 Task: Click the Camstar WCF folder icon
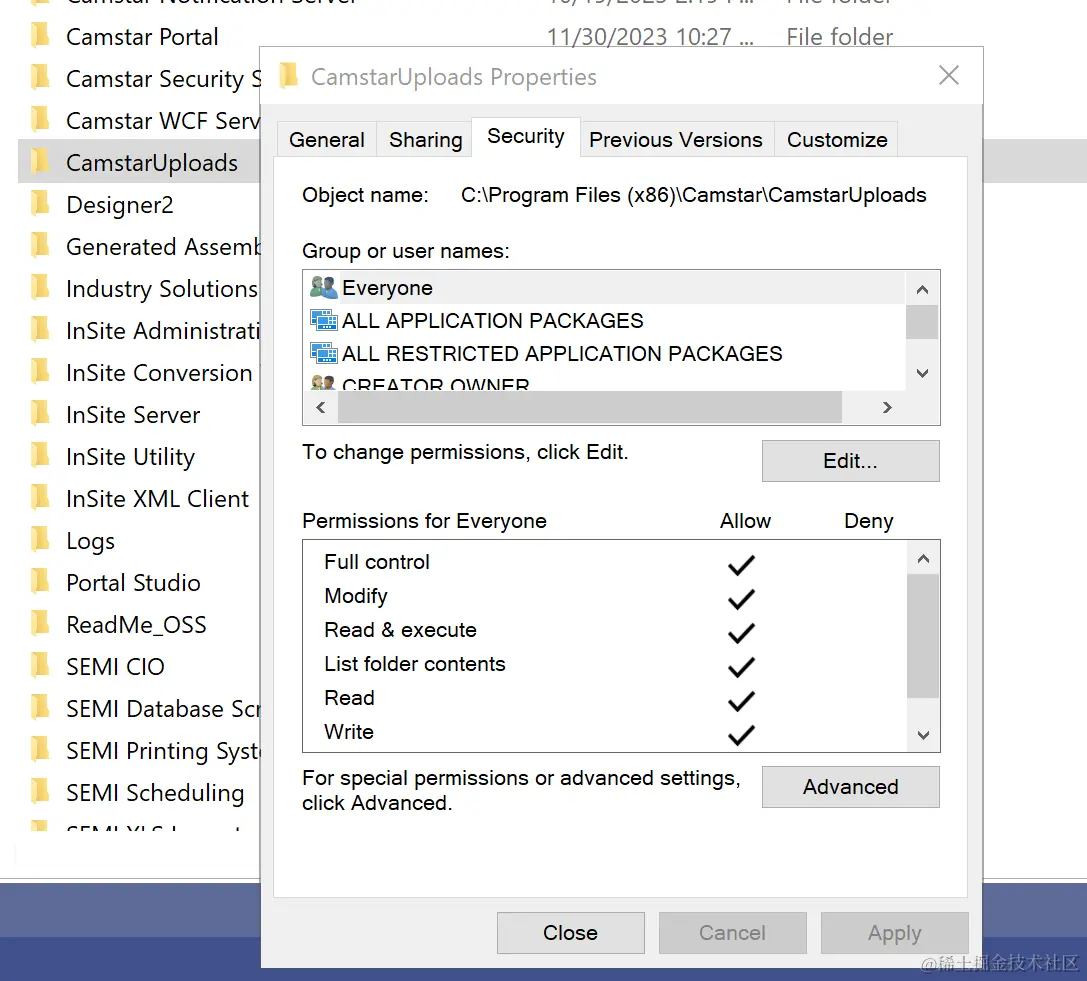click(41, 119)
